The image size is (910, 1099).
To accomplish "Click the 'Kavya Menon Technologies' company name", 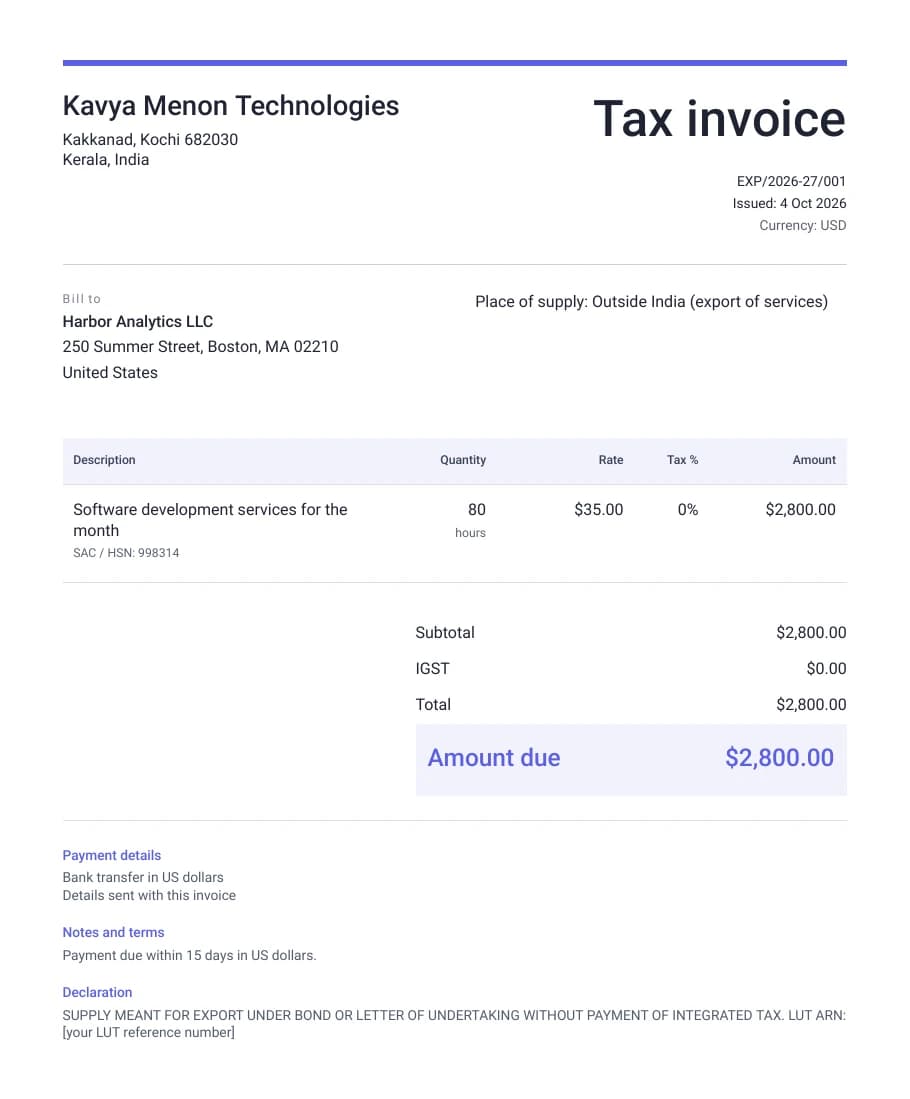I will click(231, 107).
